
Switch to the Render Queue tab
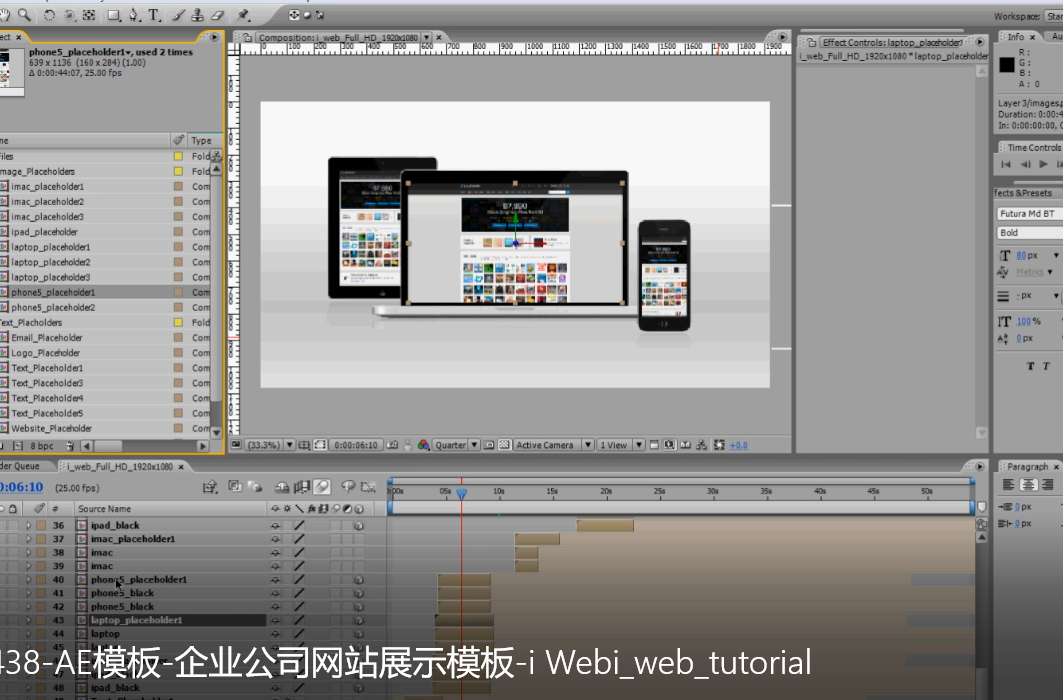20,466
